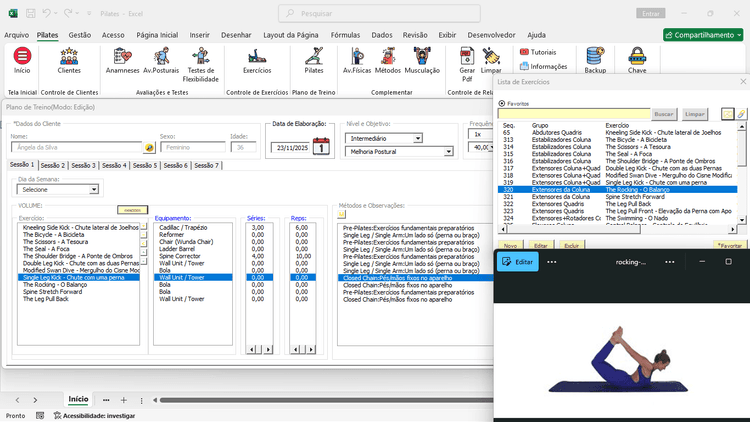Click the Data de Elaboração date field
Screen dimensions: 750x422
291,148
